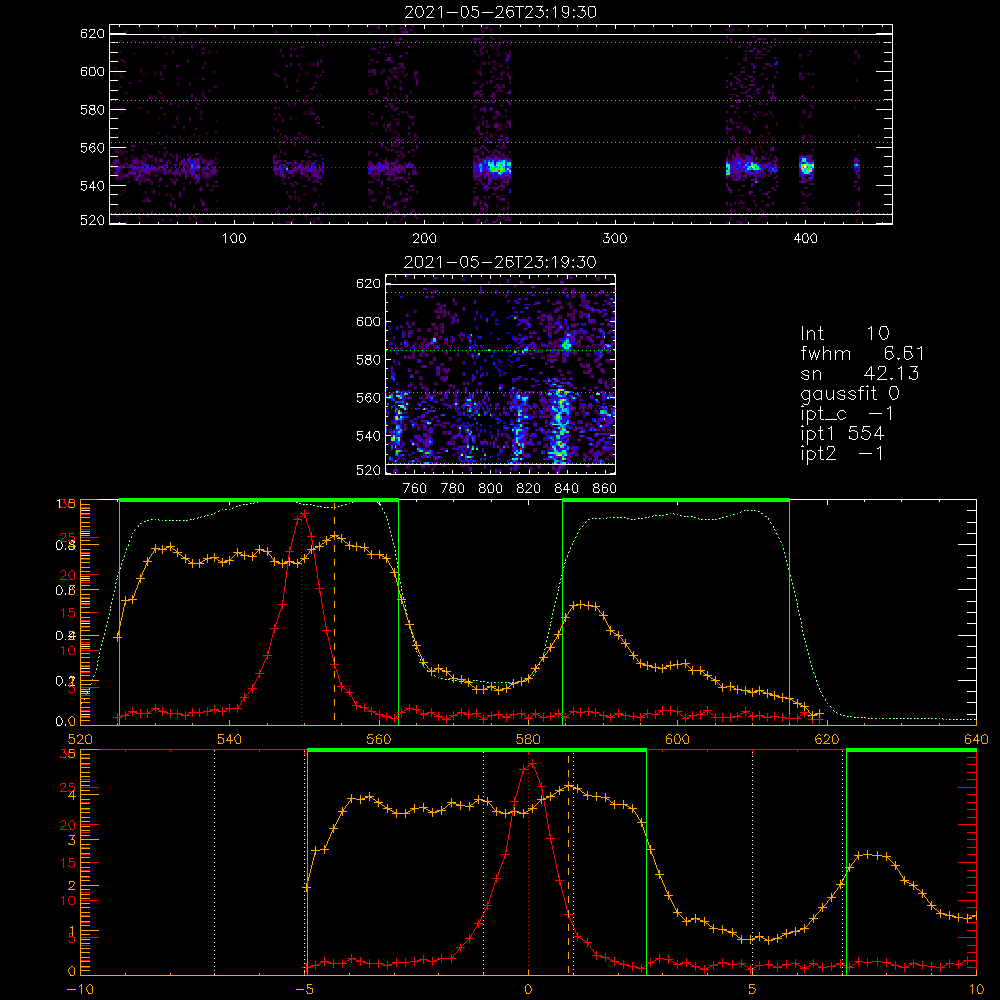This screenshot has width=1000, height=1000.
Task: Click the x-axis label -5 of the bottom plot
Action: click(305, 989)
